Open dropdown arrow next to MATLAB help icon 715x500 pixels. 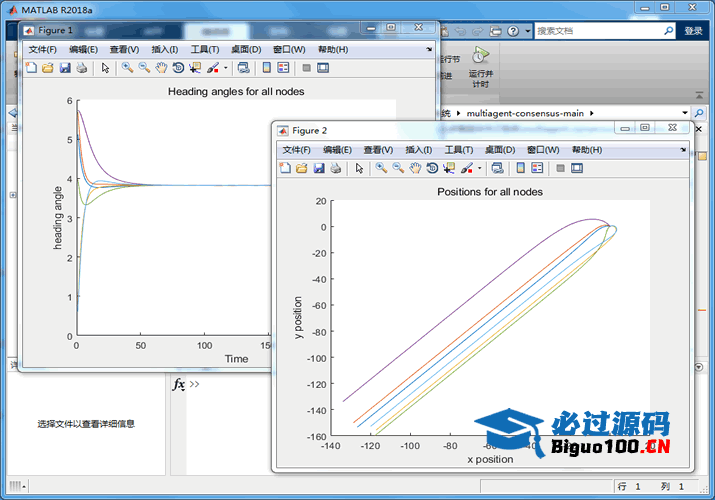[528, 31]
